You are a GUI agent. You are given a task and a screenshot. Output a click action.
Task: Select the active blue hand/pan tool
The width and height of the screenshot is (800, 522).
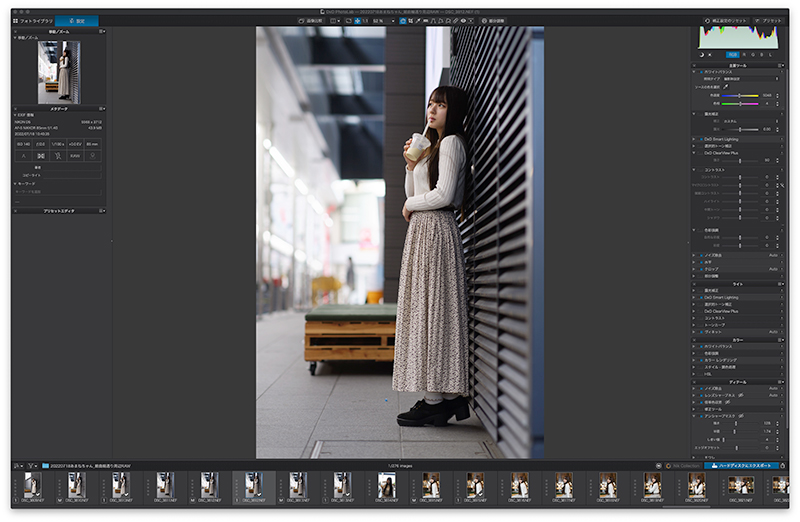point(403,21)
